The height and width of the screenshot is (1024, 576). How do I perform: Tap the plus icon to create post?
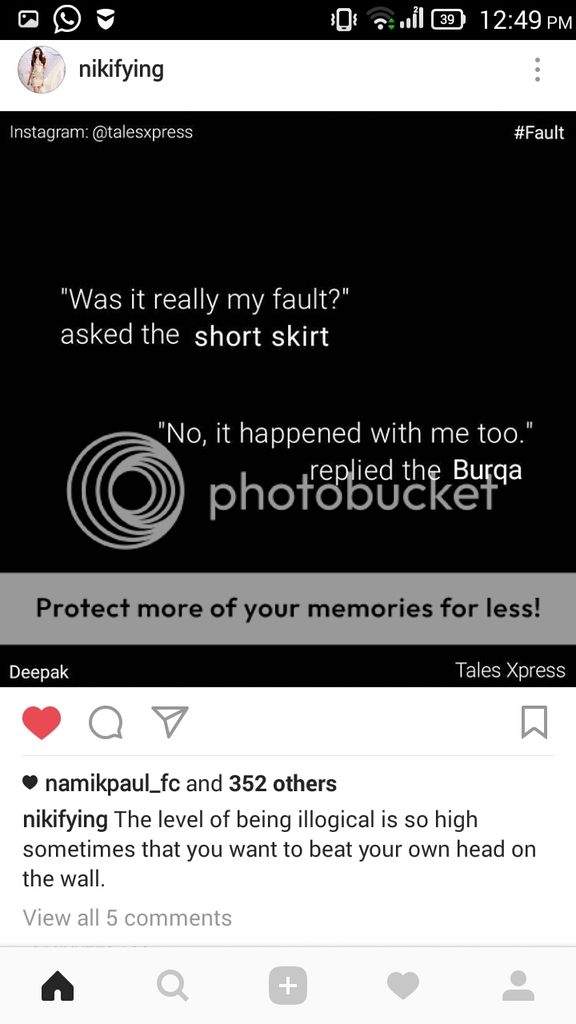288,985
